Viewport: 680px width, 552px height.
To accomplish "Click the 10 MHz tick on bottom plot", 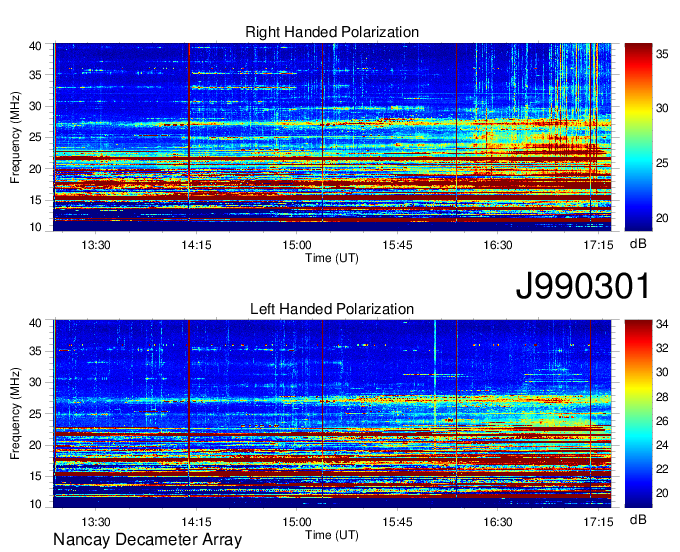I will (35, 504).
